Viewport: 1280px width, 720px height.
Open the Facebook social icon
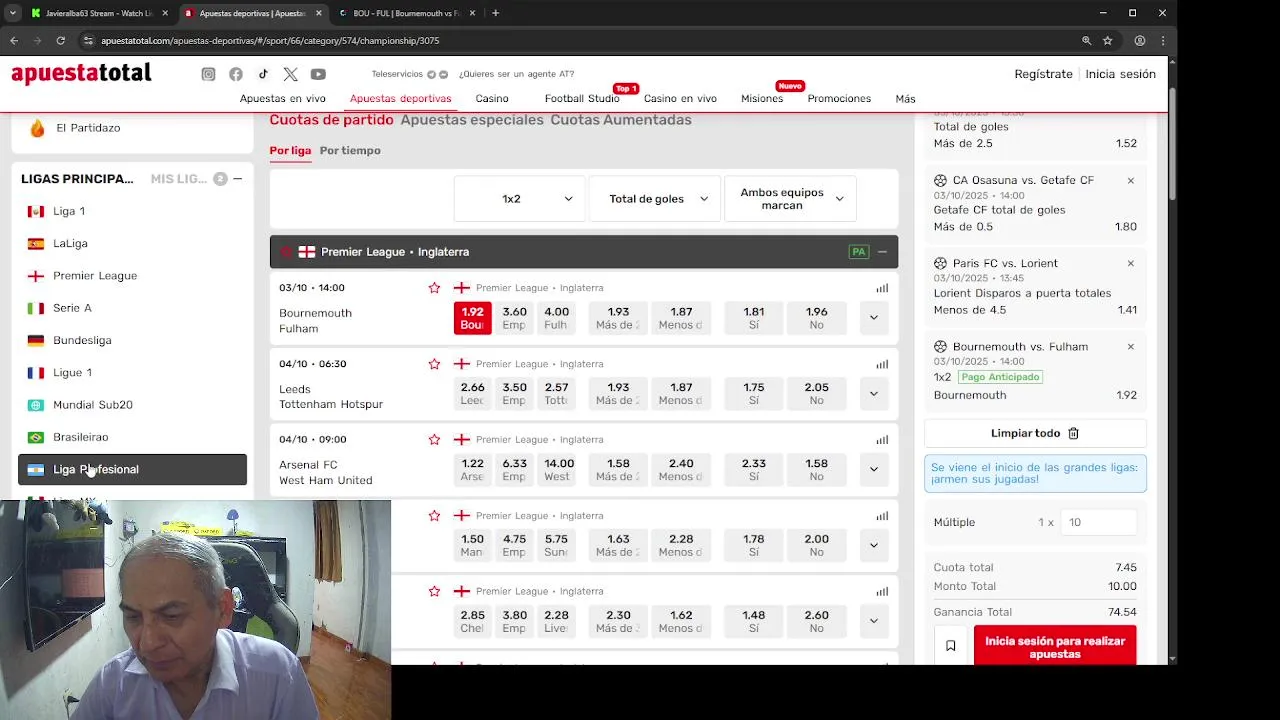point(236,74)
